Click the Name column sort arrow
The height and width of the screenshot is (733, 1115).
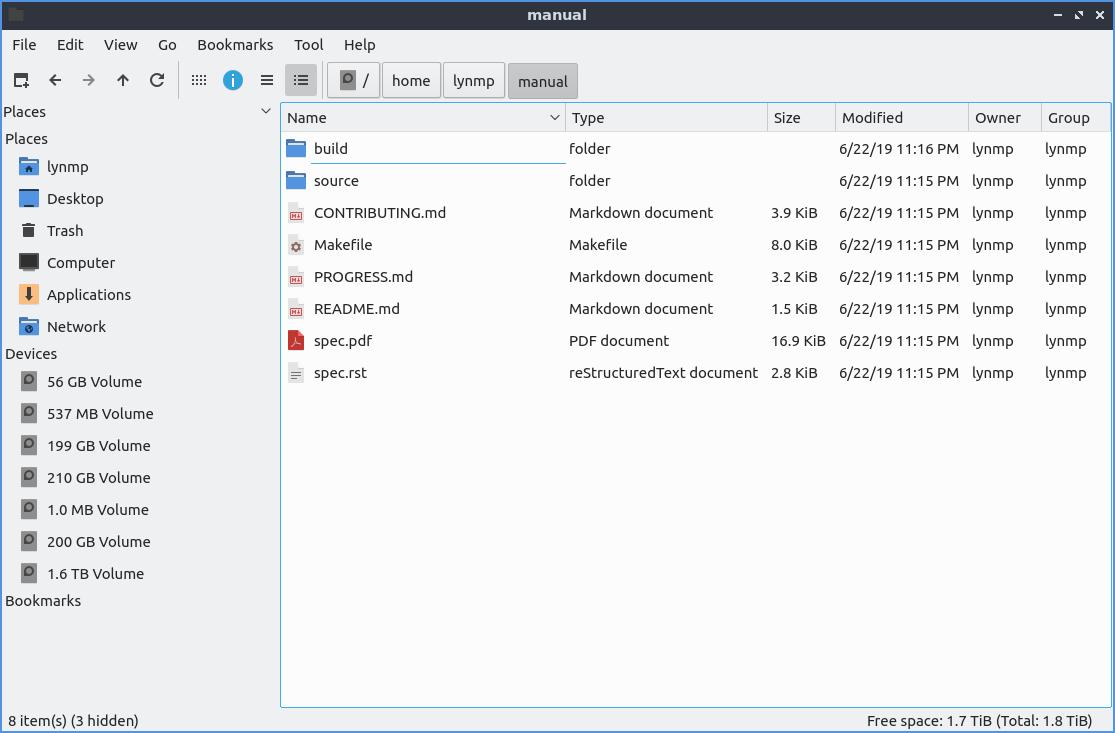pyautogui.click(x=555, y=118)
